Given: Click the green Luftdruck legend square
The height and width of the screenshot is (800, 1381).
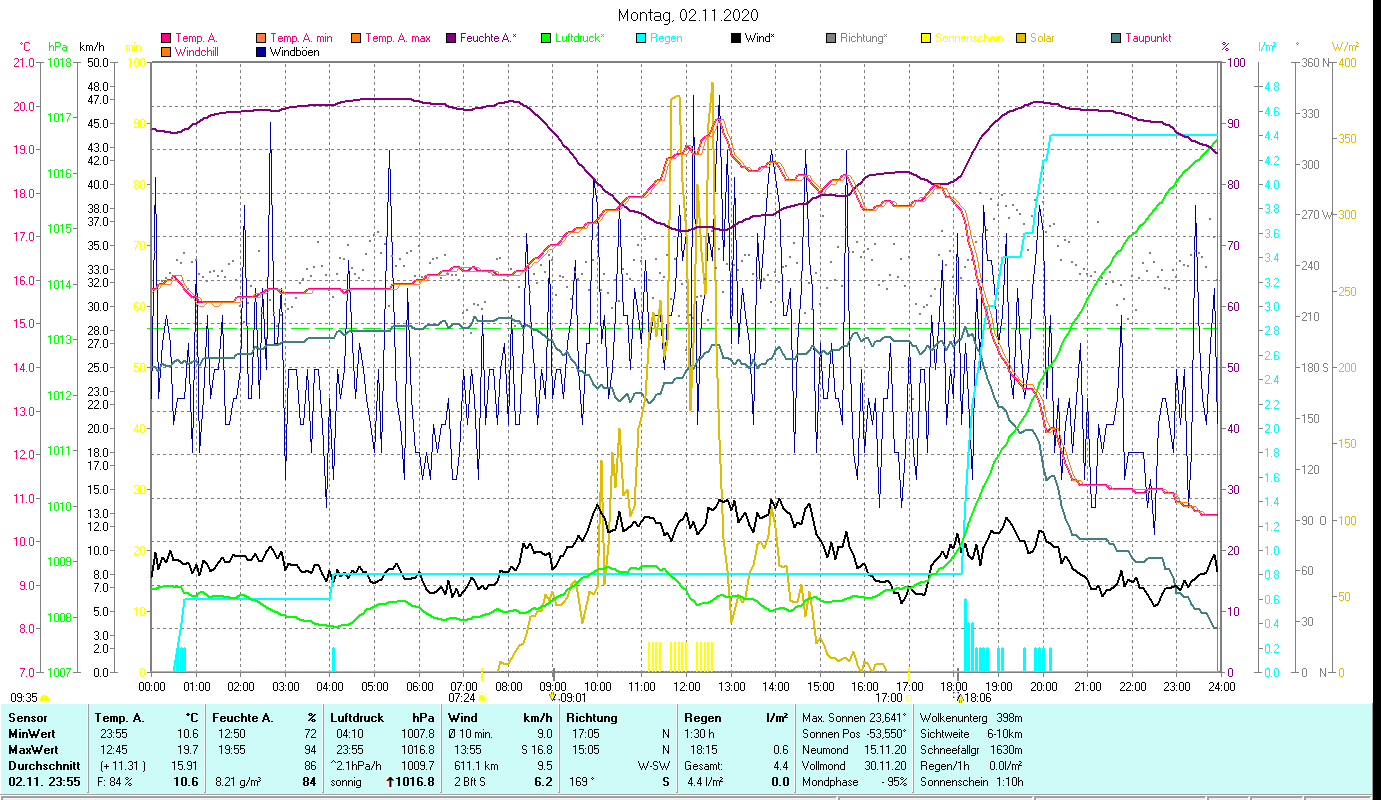Looking at the screenshot, I should tap(546, 39).
